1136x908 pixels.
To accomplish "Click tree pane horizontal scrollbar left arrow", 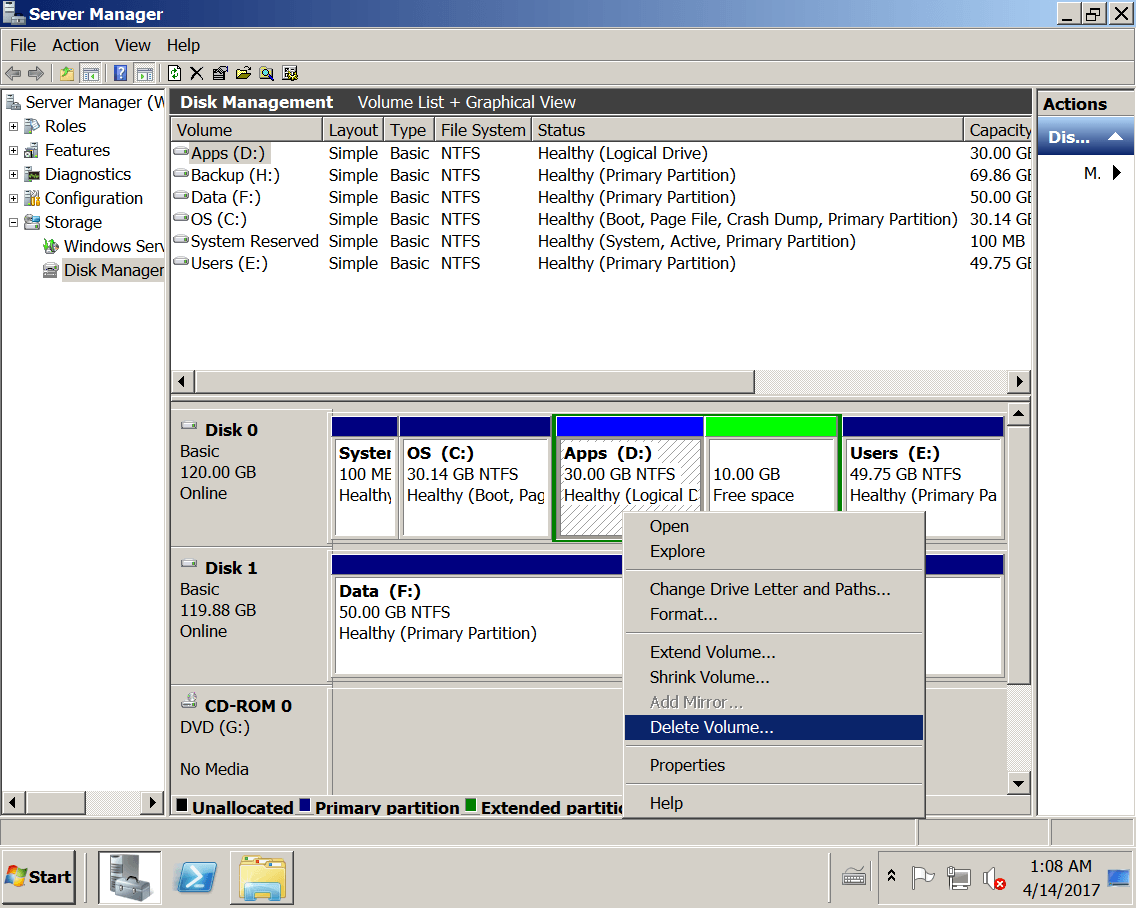I will (x=13, y=802).
